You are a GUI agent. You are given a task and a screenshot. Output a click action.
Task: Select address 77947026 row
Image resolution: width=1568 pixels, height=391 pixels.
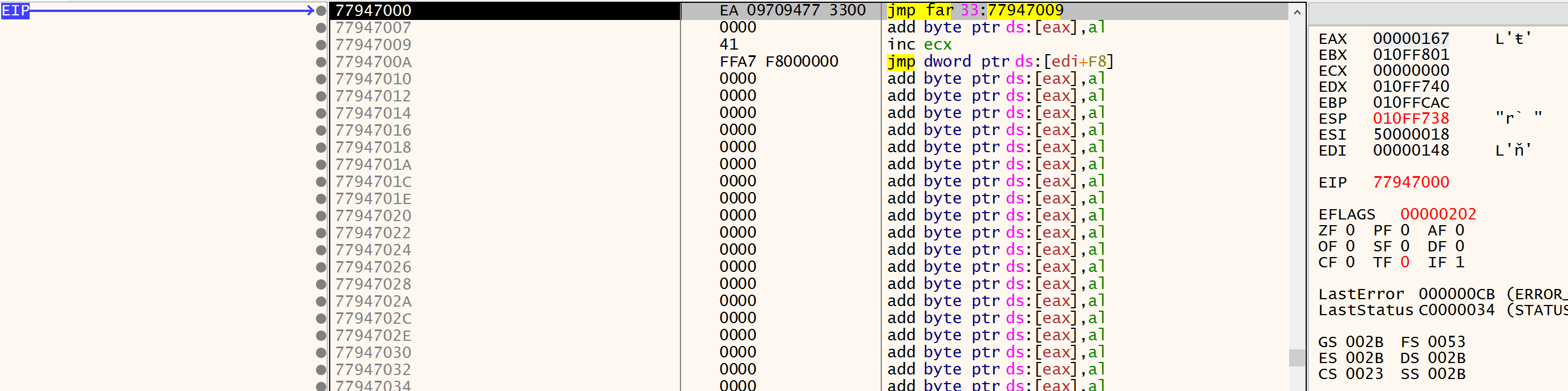[808, 266]
